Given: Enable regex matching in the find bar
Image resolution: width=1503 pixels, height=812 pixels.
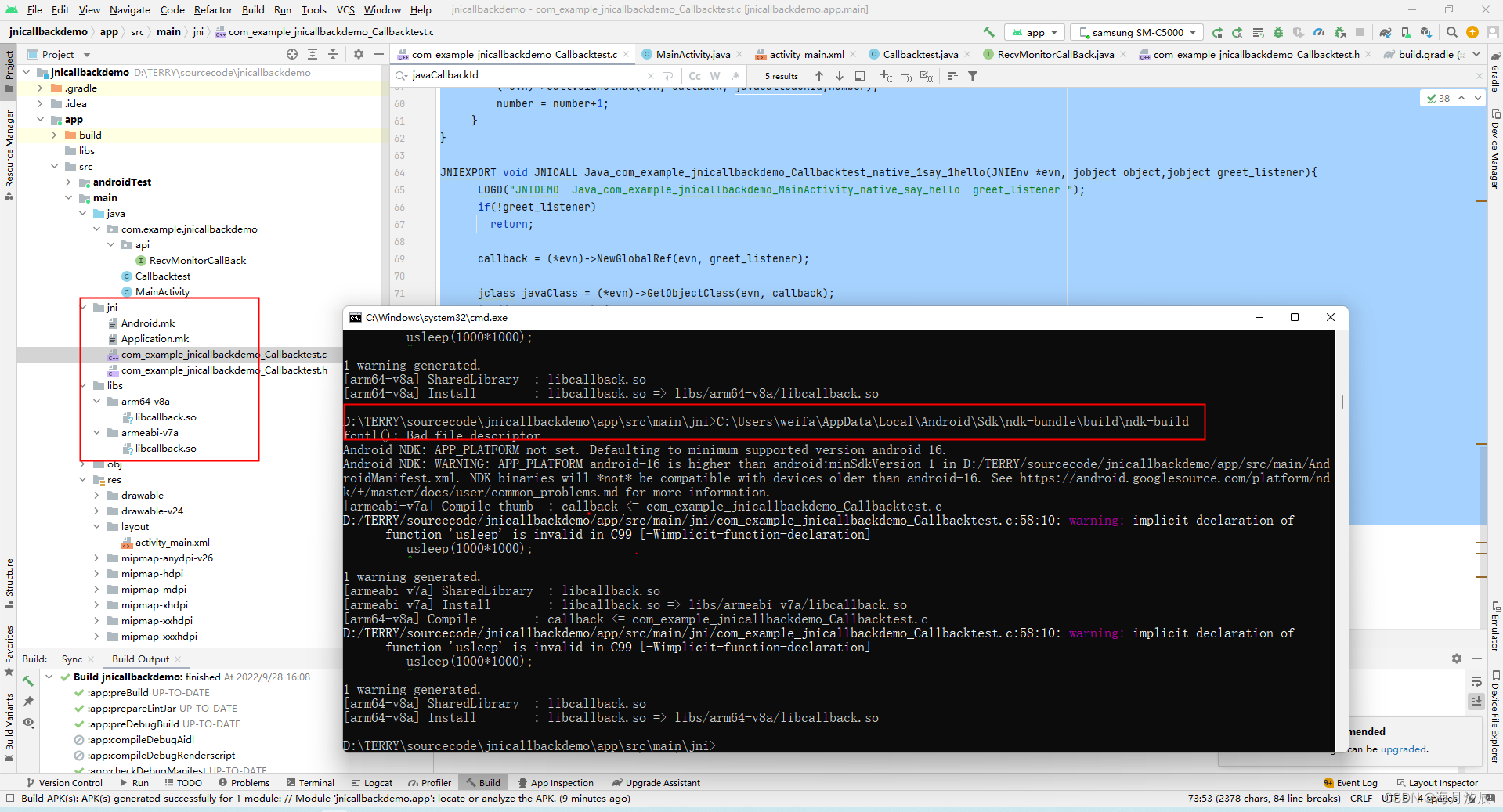Looking at the screenshot, I should [735, 75].
